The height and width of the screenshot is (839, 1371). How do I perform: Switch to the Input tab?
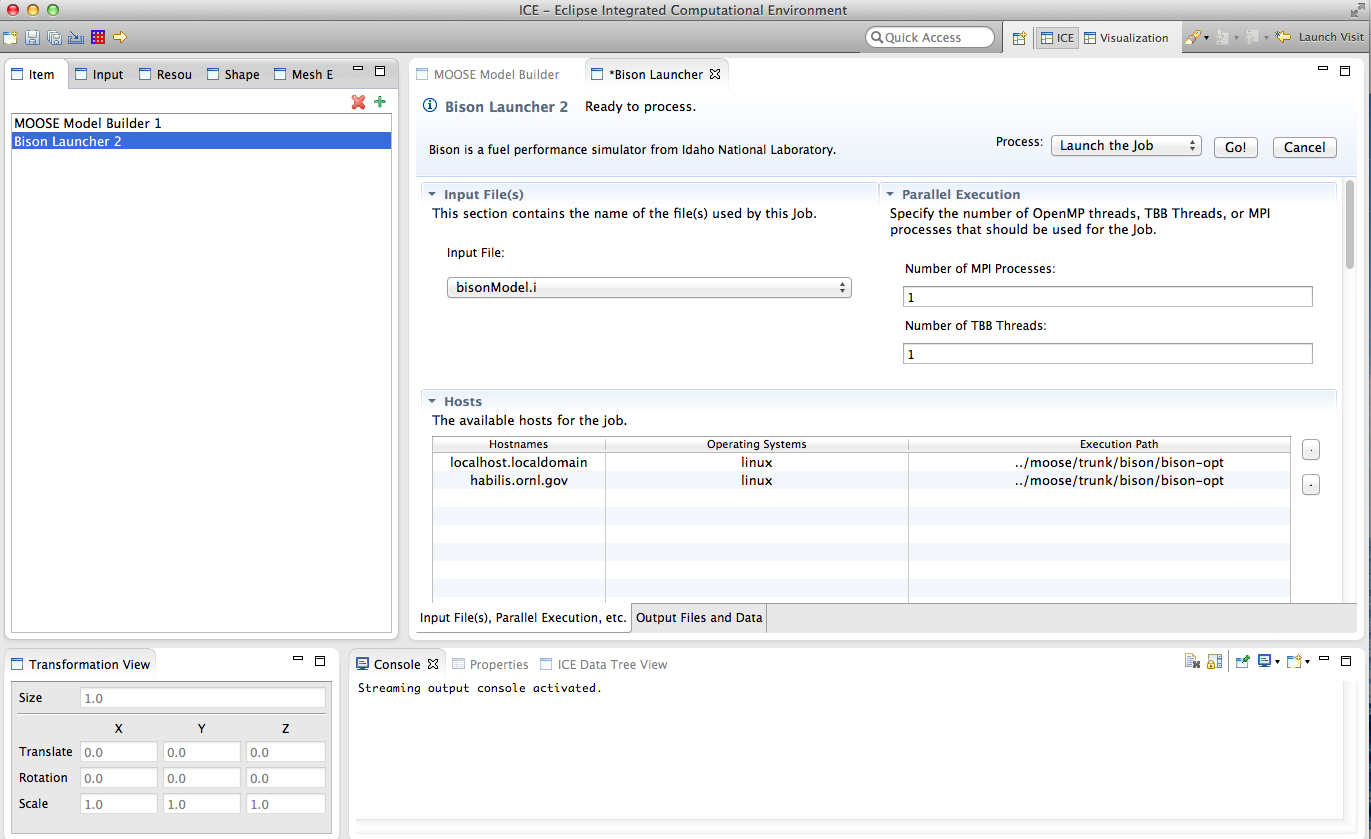pos(99,74)
